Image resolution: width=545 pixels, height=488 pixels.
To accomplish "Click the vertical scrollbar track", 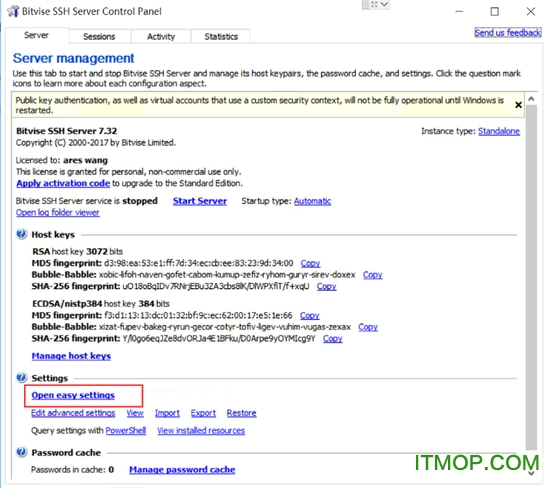I will (x=531, y=277).
